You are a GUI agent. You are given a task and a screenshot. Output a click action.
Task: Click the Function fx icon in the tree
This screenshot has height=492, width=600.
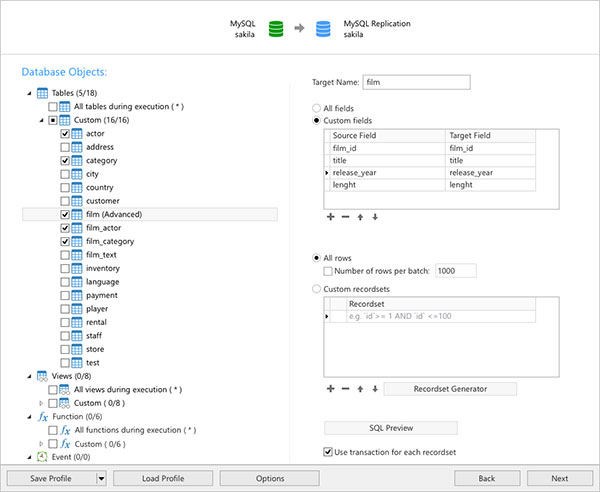coord(42,416)
